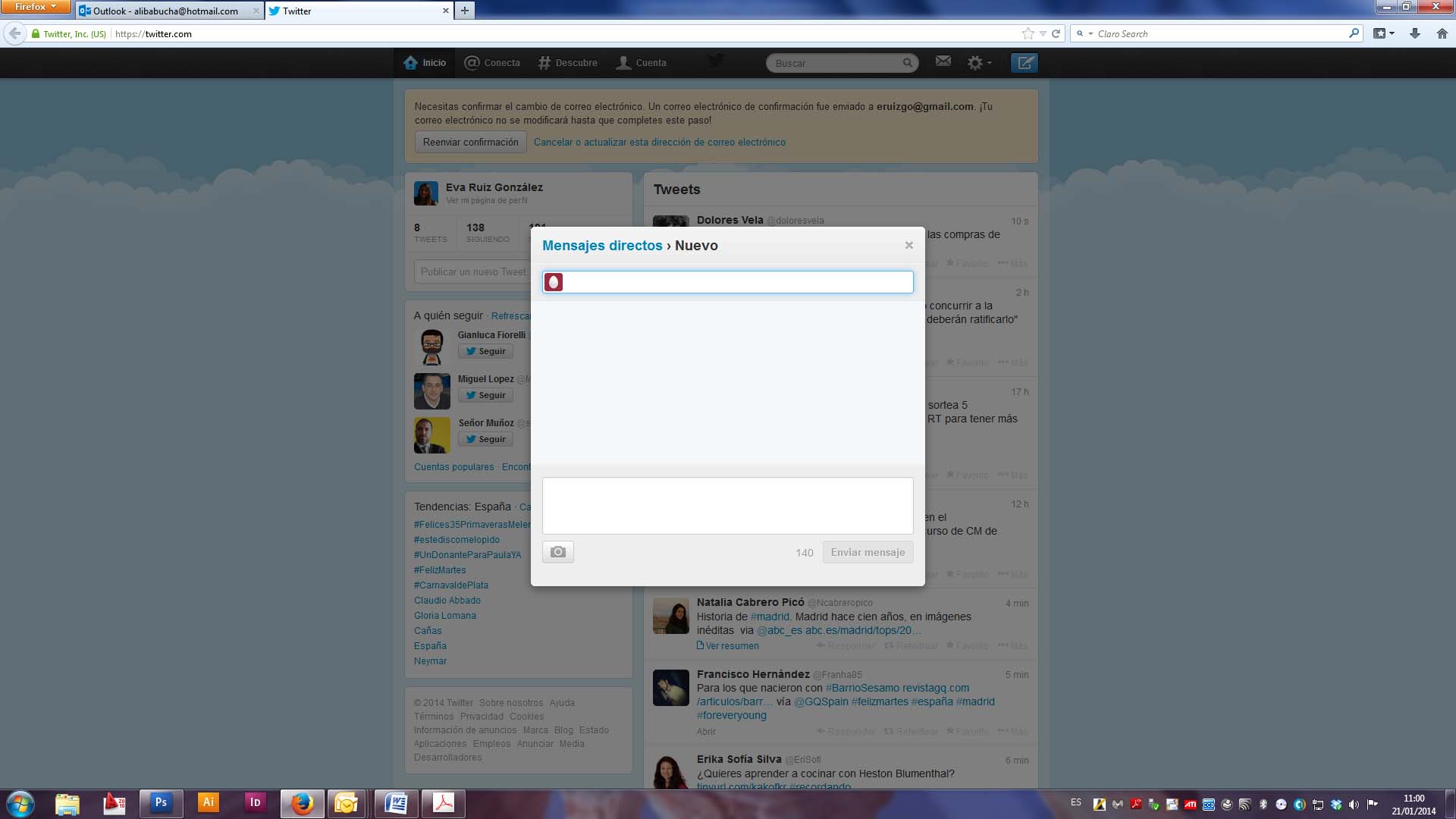Screen dimensions: 1456x819
Task: Open the envelope direct messages icon
Action: pyautogui.click(x=943, y=61)
